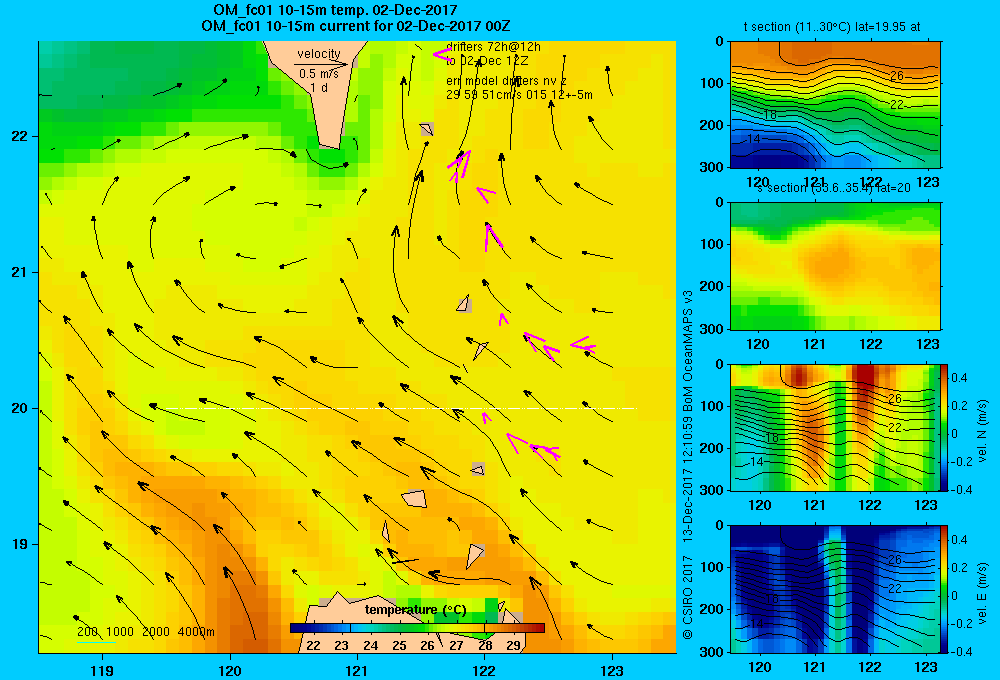The width and height of the screenshot is (1000, 680).
Task: Select the '29 59 51cm/s 015 12+-5m' stats line
Action: pos(519,94)
